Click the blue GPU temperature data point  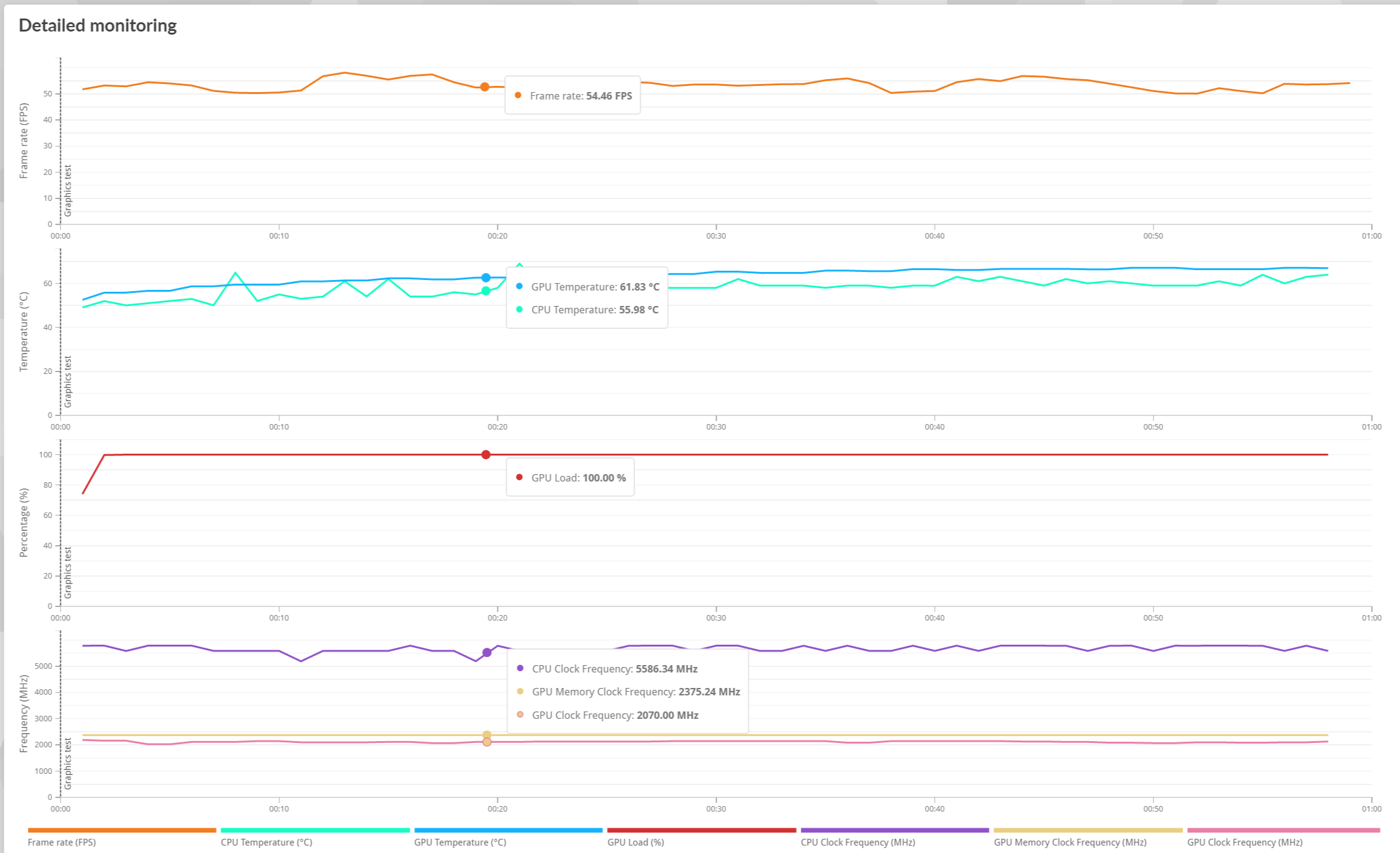[x=486, y=278]
